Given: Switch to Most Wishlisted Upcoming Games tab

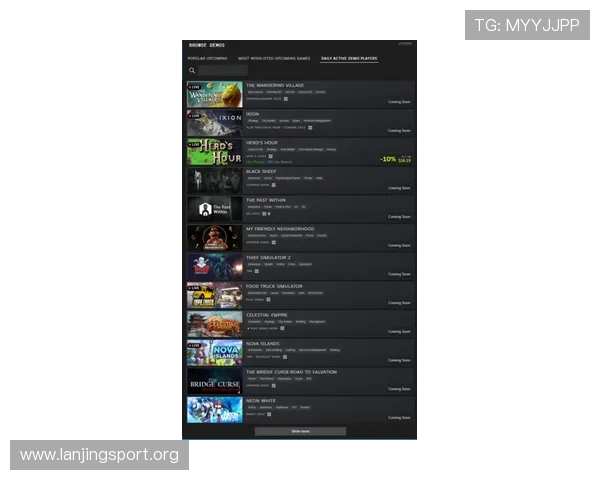Looking at the screenshot, I should tap(274, 59).
